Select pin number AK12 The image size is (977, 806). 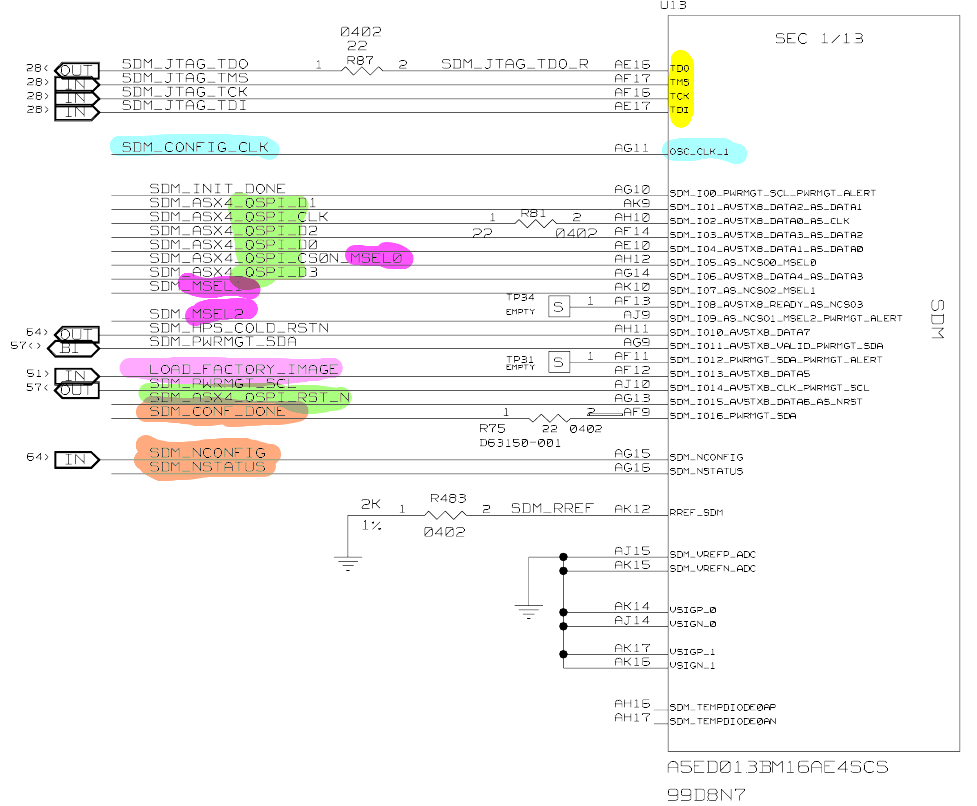(x=632, y=508)
